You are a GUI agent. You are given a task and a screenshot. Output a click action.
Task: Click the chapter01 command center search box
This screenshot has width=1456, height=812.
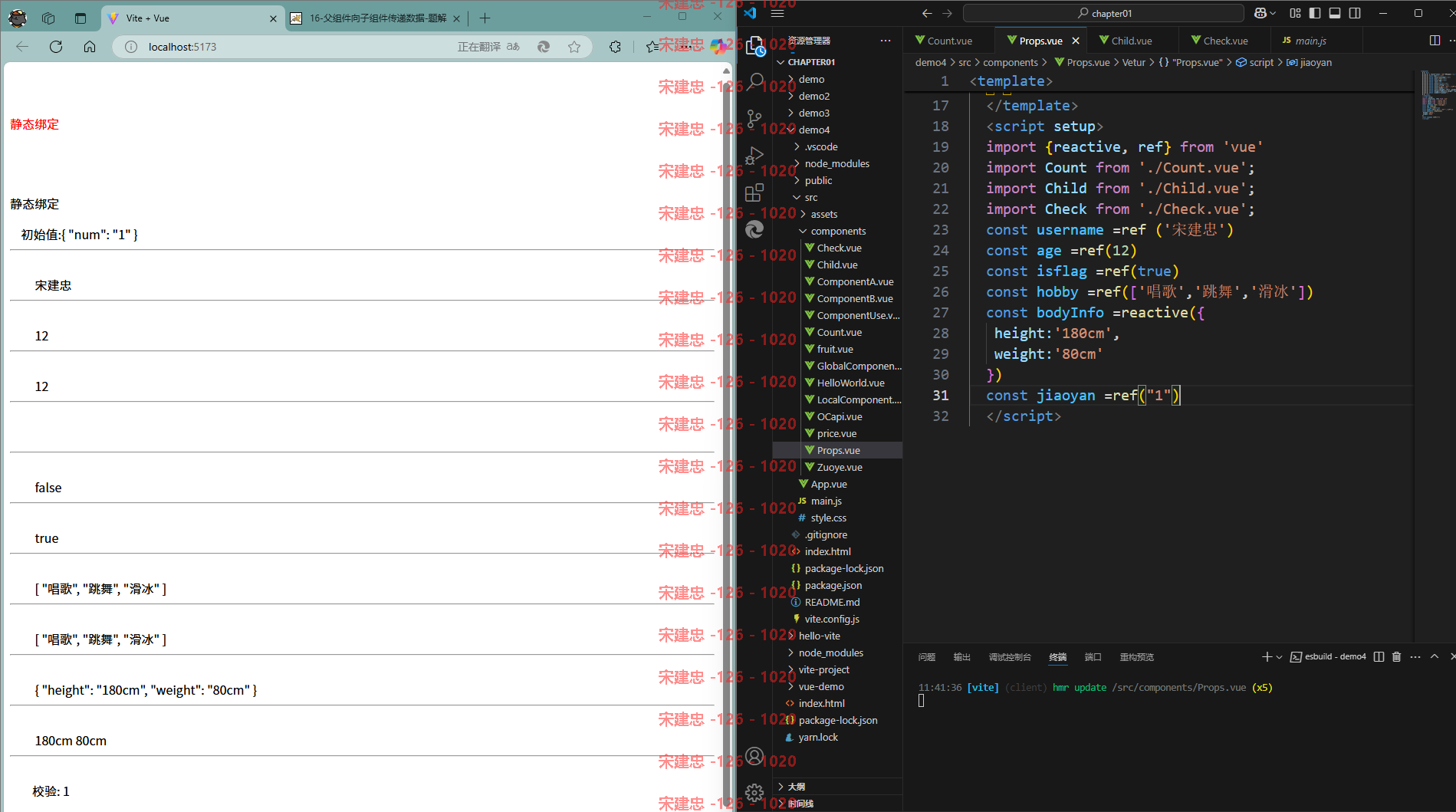point(1103,13)
